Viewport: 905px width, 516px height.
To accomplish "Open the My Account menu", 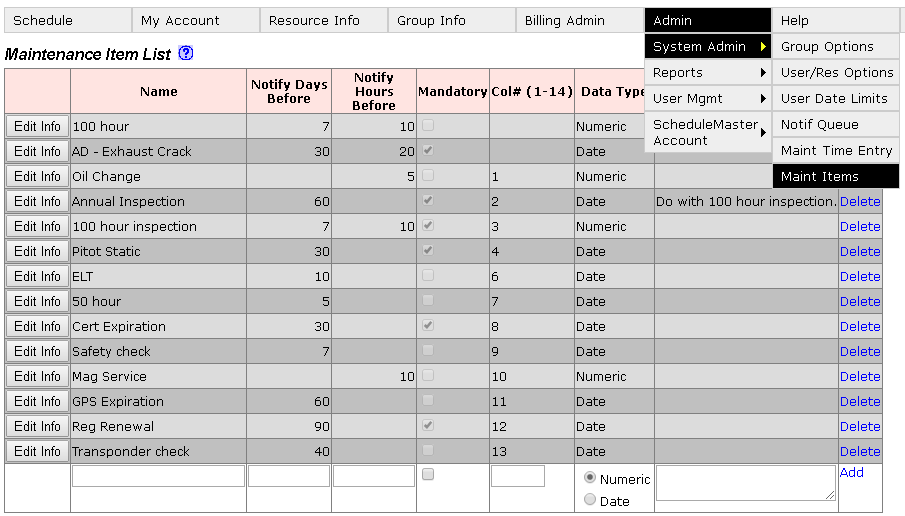I will tap(196, 20).
